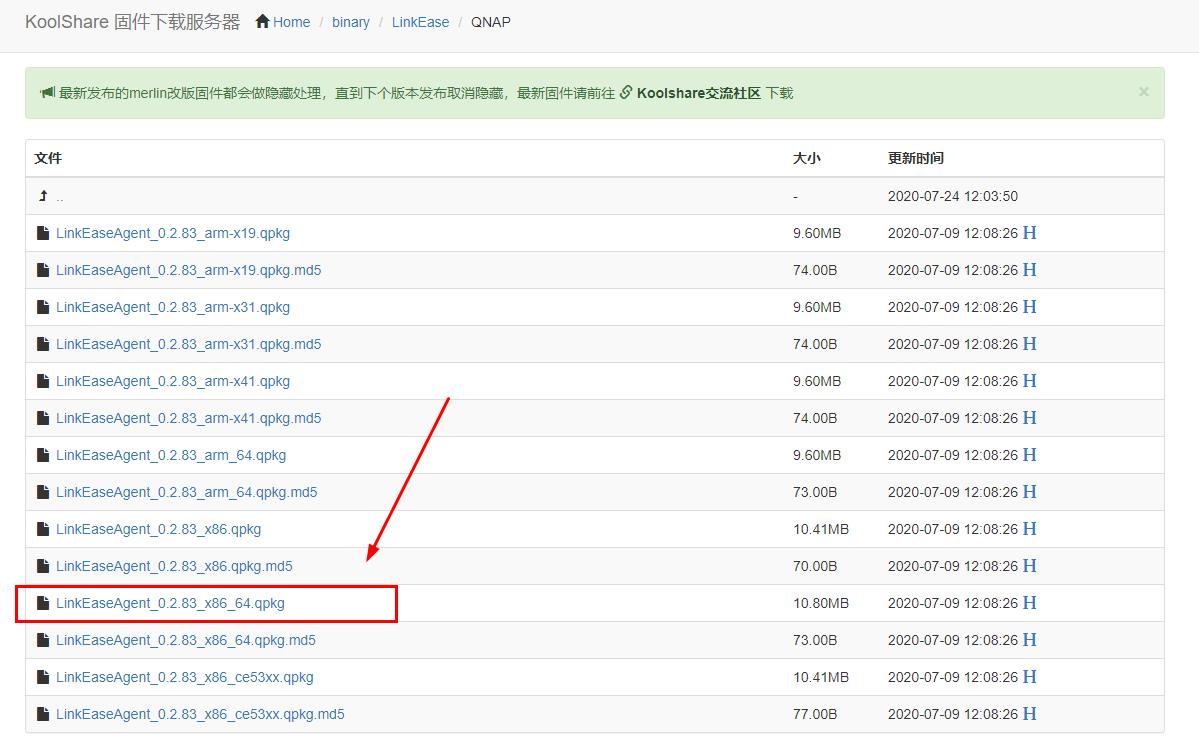Click the file icon beside LinkEaseAgent_0.2.83_x86_ce53xx.qpkg

pos(43,677)
